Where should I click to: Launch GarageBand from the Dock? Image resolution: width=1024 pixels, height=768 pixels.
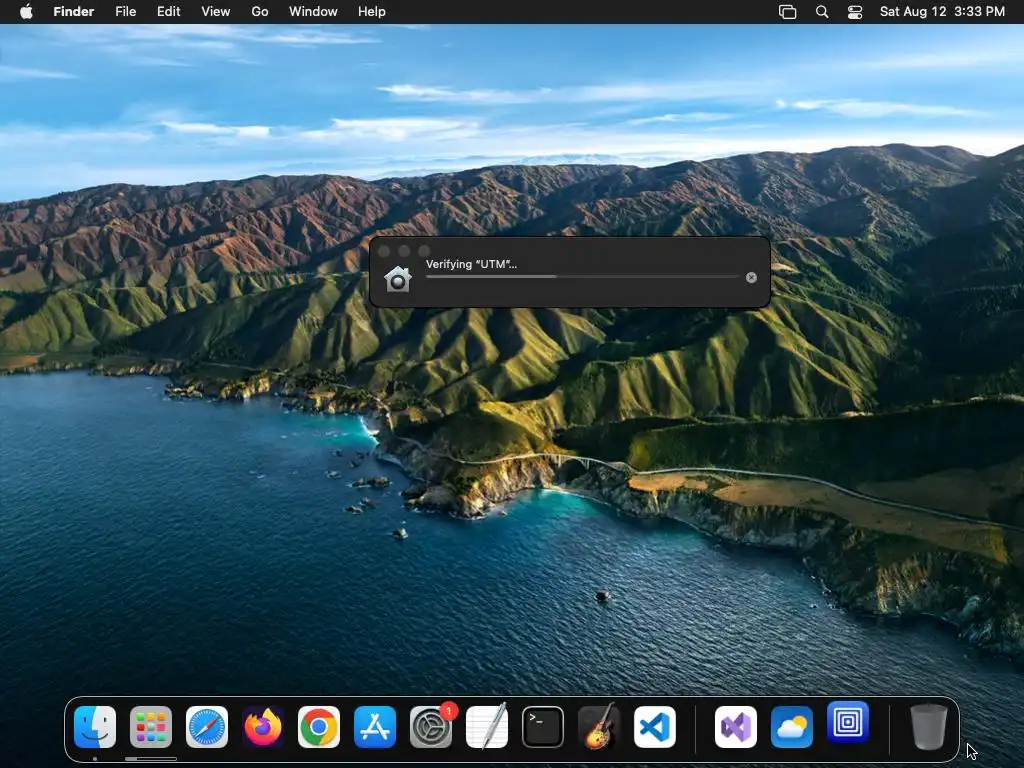(x=599, y=727)
